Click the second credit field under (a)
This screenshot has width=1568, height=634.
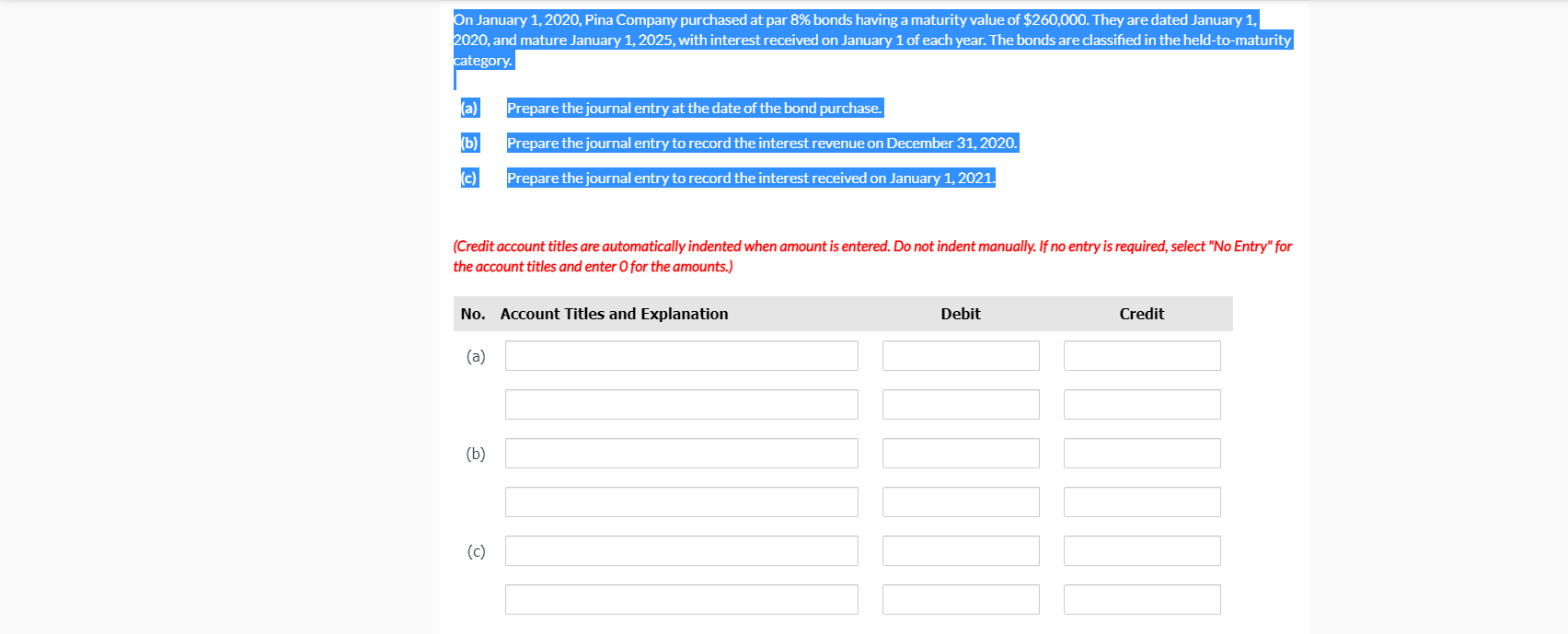tap(1142, 405)
